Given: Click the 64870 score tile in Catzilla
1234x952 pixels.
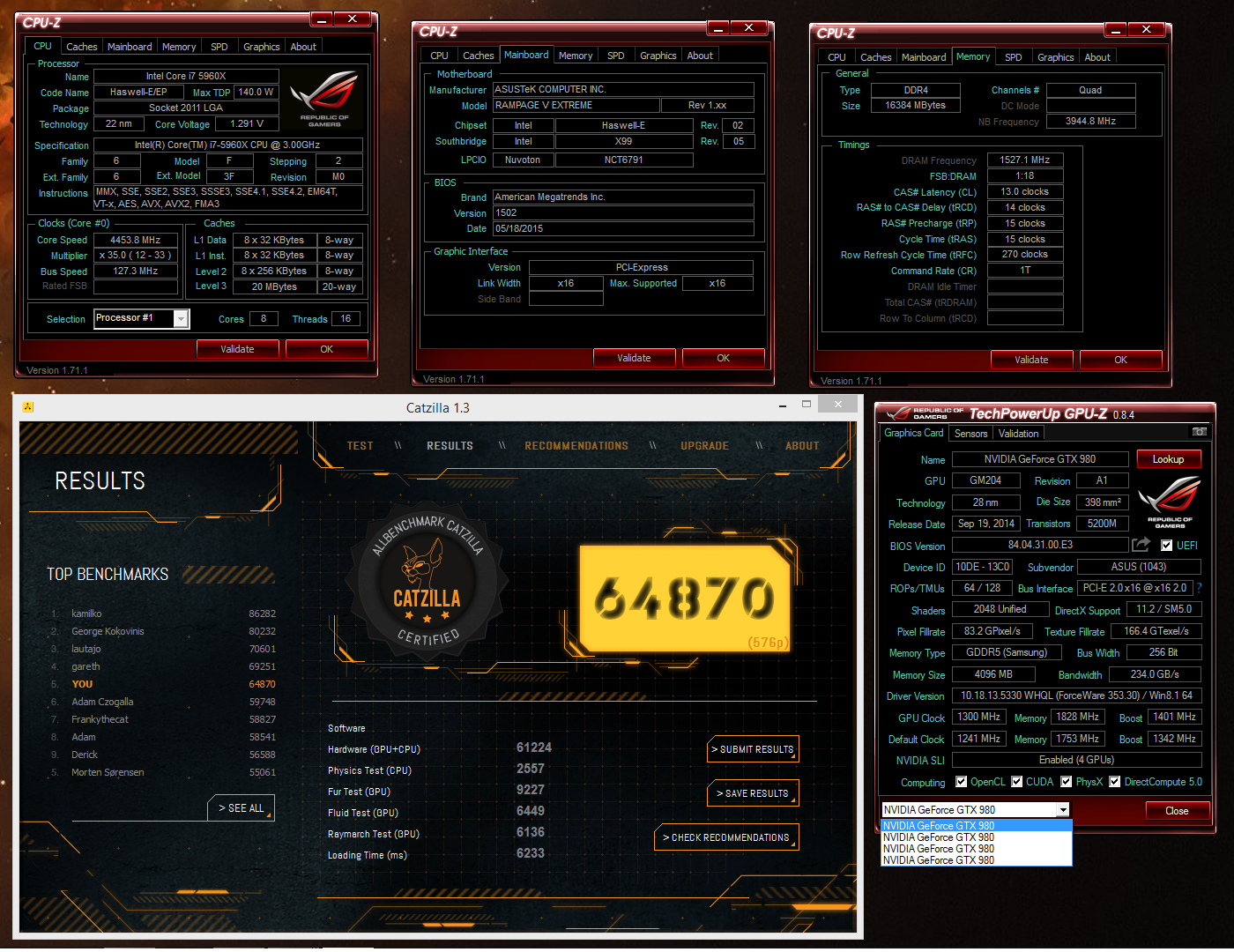Looking at the screenshot, I should 685,599.
